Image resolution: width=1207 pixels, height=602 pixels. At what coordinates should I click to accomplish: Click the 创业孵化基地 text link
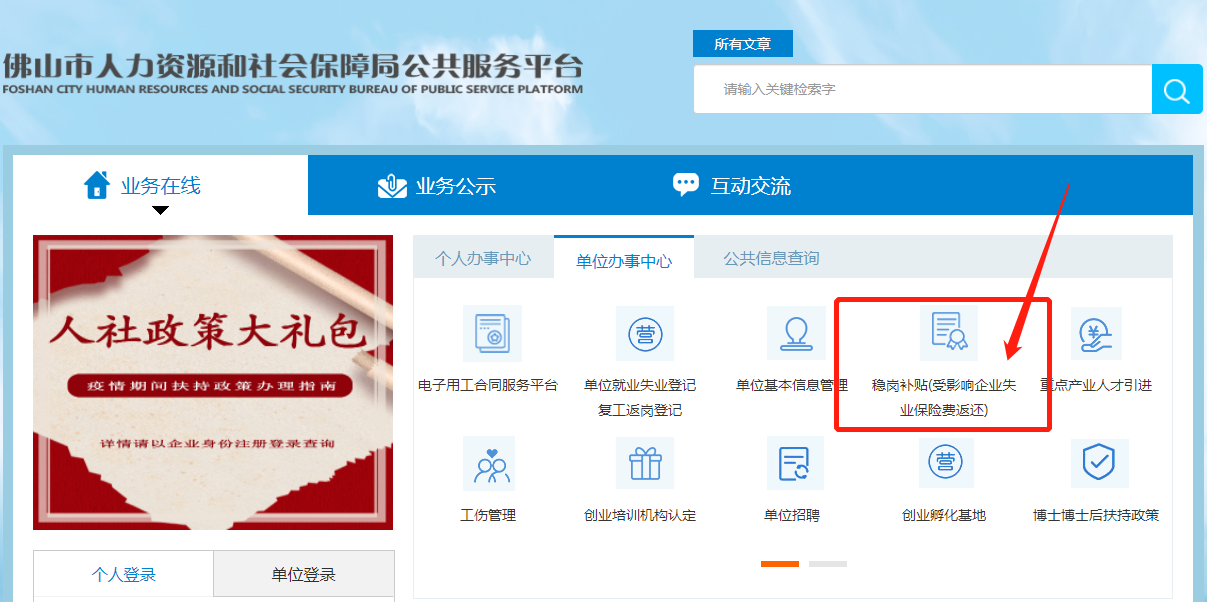point(944,515)
